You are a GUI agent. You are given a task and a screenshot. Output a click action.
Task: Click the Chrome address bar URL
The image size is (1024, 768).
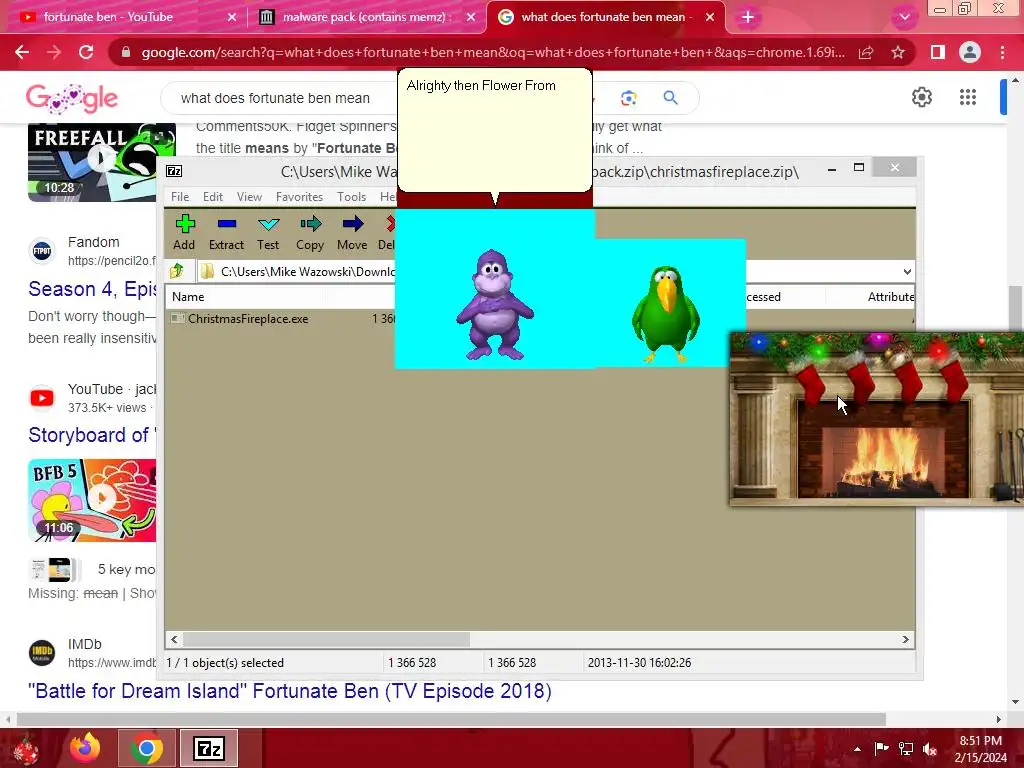[x=493, y=52]
